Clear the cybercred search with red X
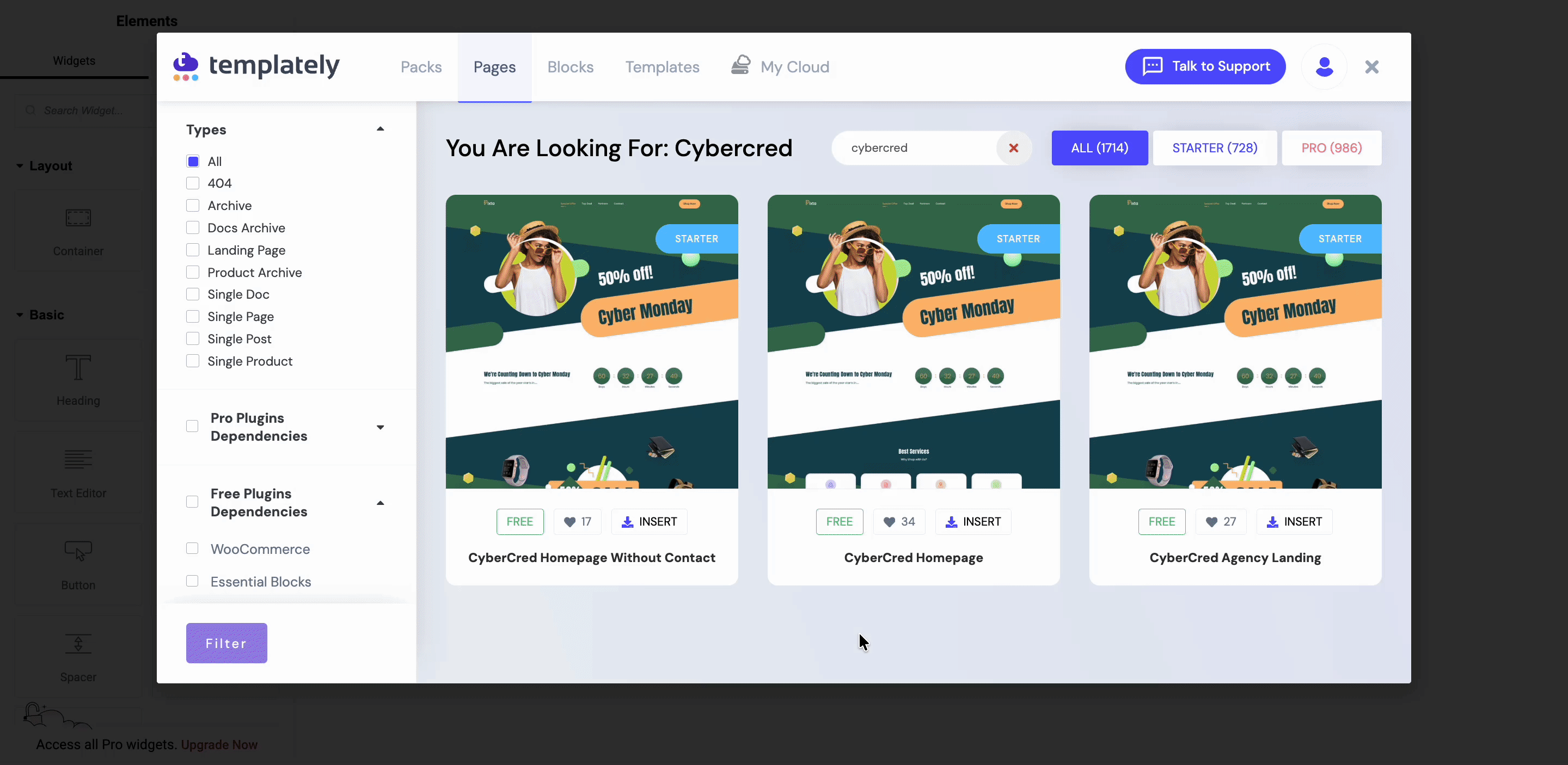 pyautogui.click(x=1013, y=148)
